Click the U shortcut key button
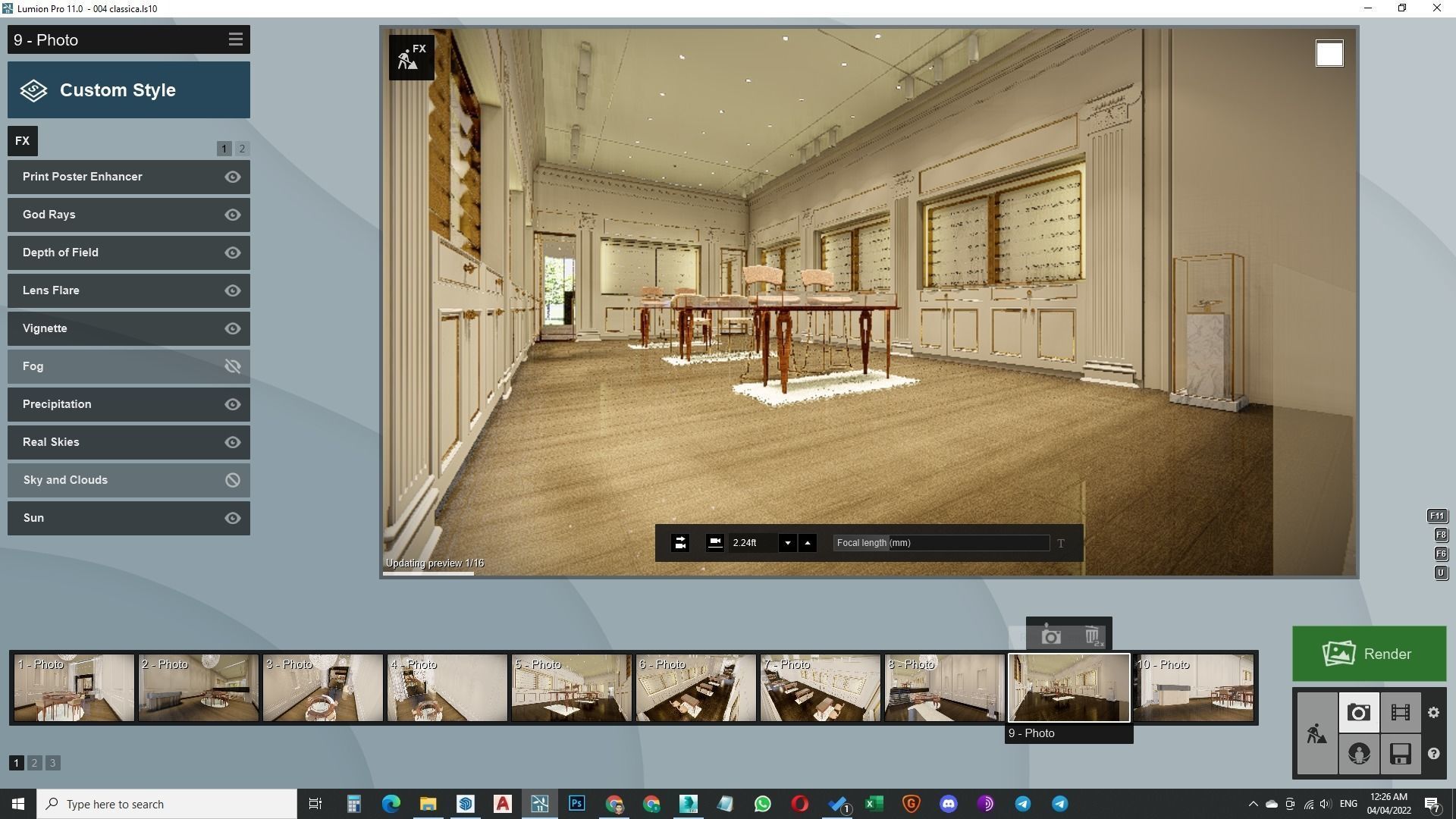The height and width of the screenshot is (819, 1456). pos(1441,573)
